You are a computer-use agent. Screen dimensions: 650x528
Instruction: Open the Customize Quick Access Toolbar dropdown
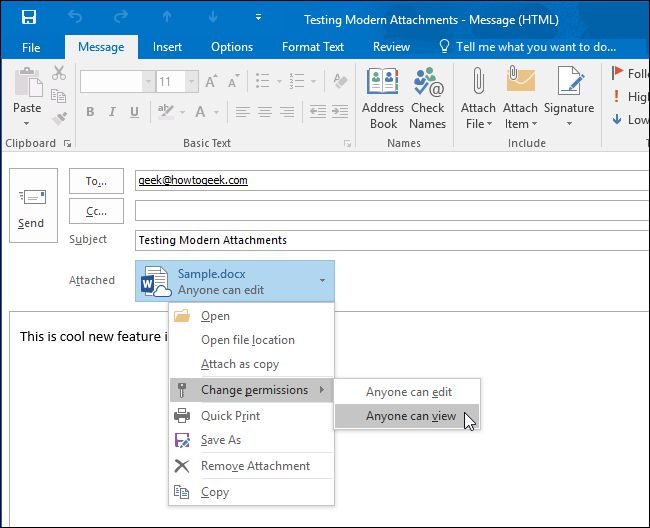point(258,17)
